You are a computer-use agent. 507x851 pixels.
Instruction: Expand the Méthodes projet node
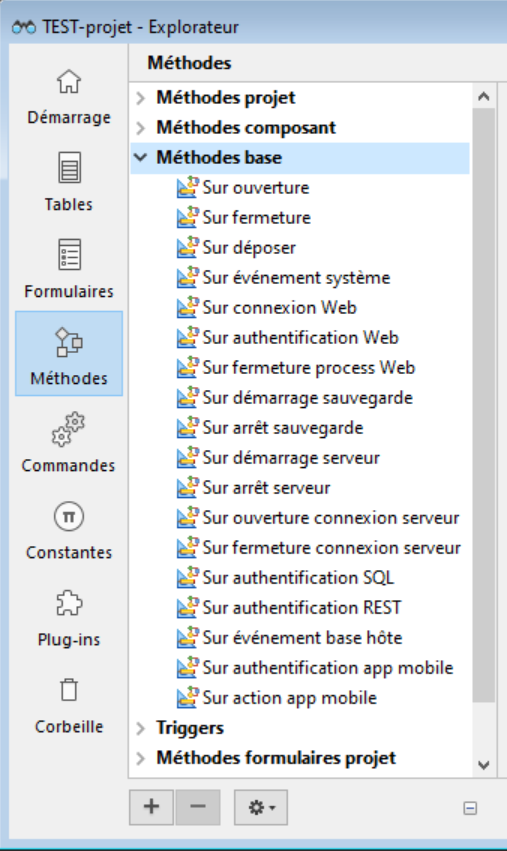coord(141,98)
